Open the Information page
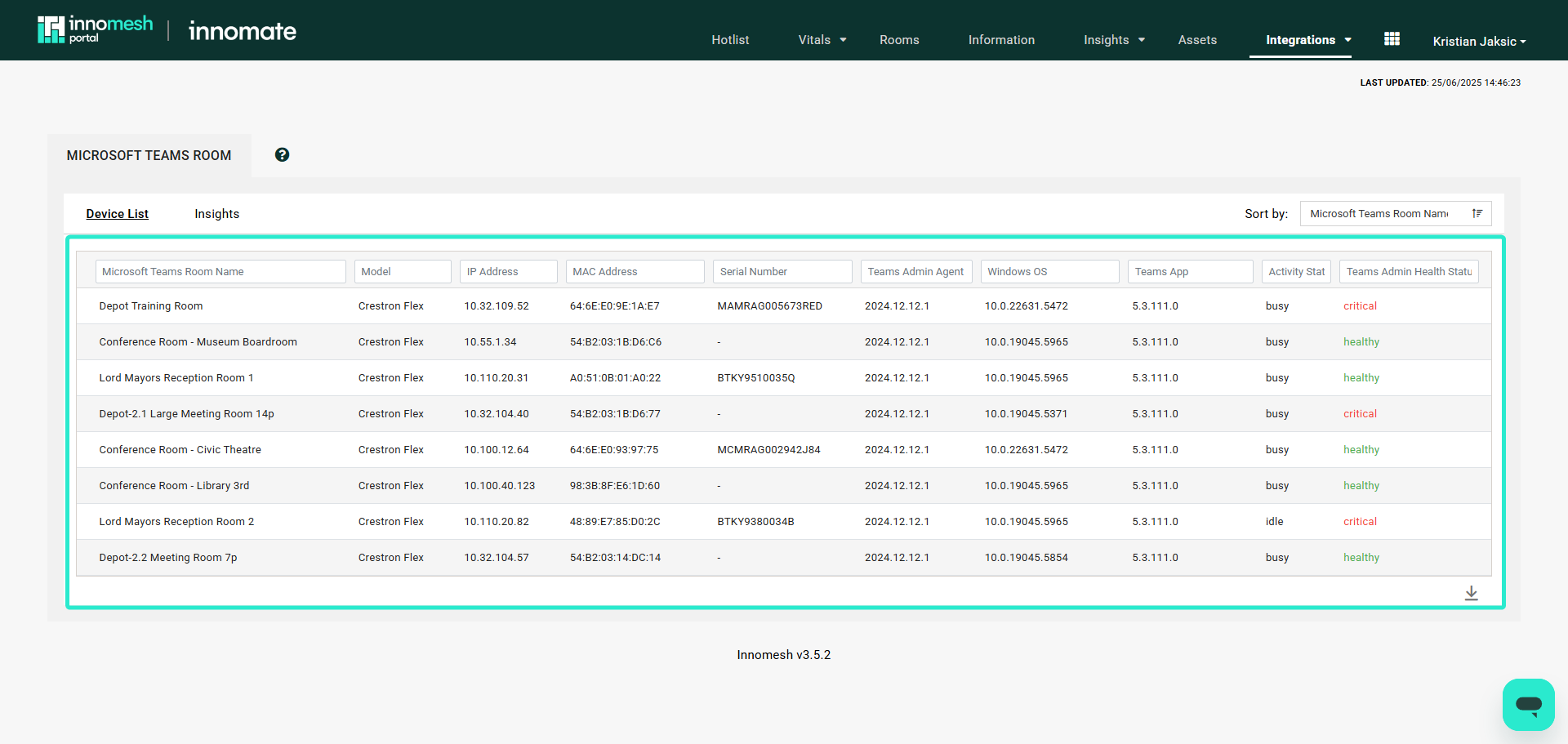1568x744 pixels. pyautogui.click(x=1001, y=40)
